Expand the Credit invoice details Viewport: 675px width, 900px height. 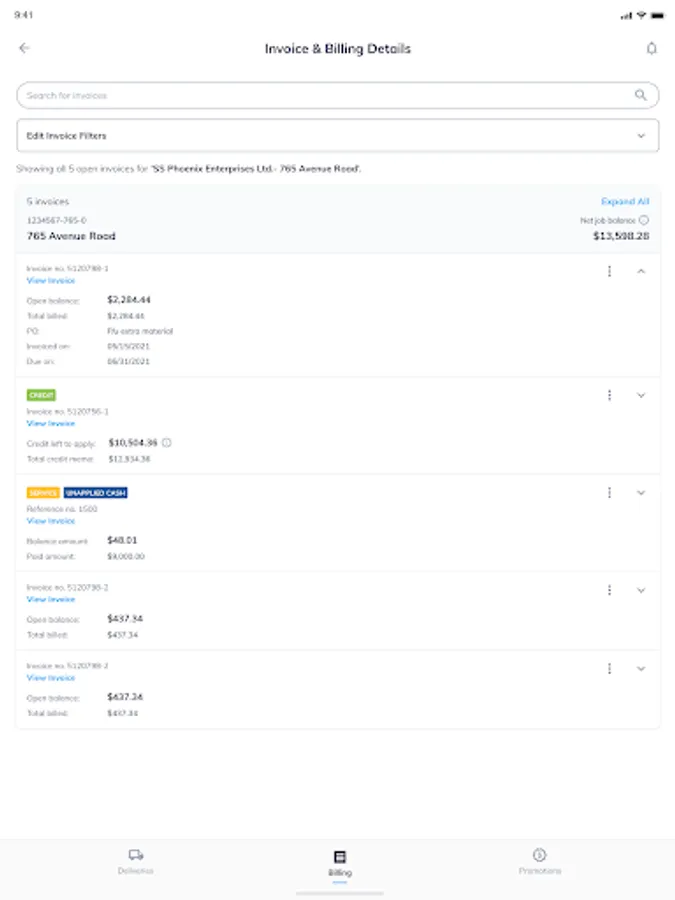click(x=641, y=395)
